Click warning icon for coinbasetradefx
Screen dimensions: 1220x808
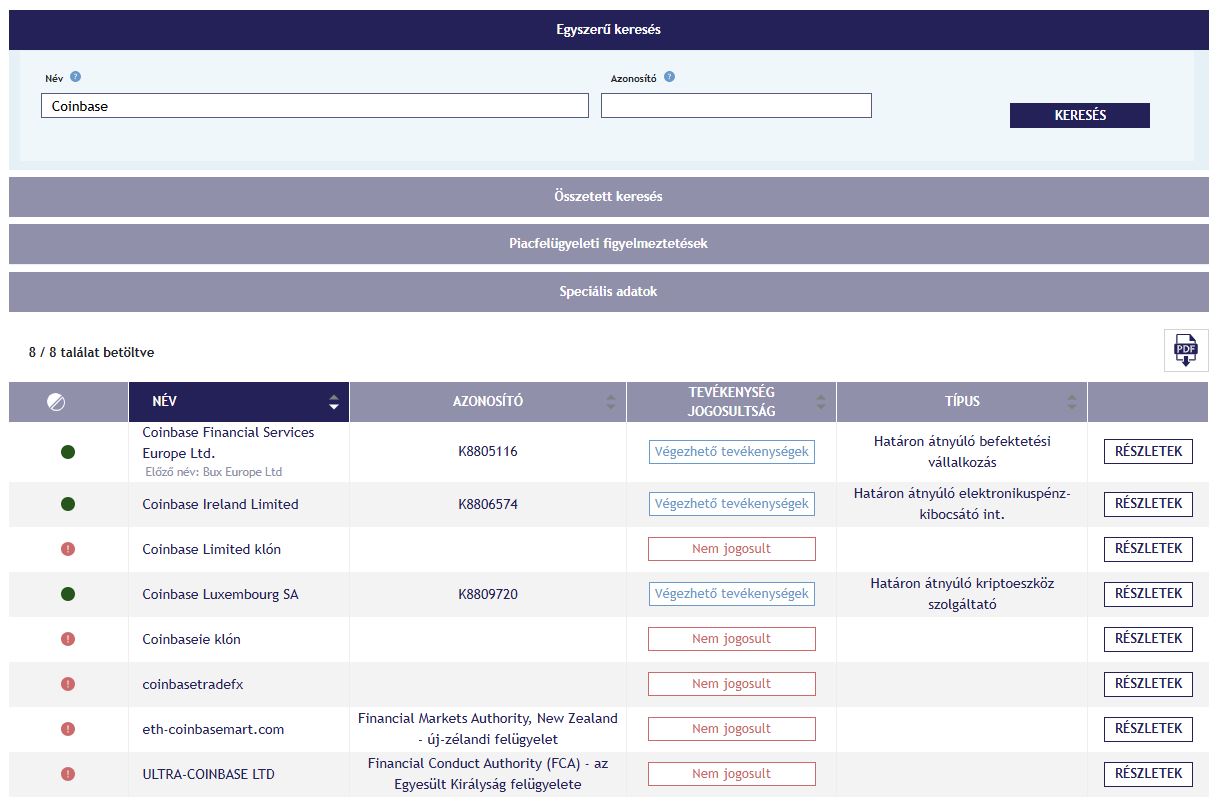tap(68, 684)
